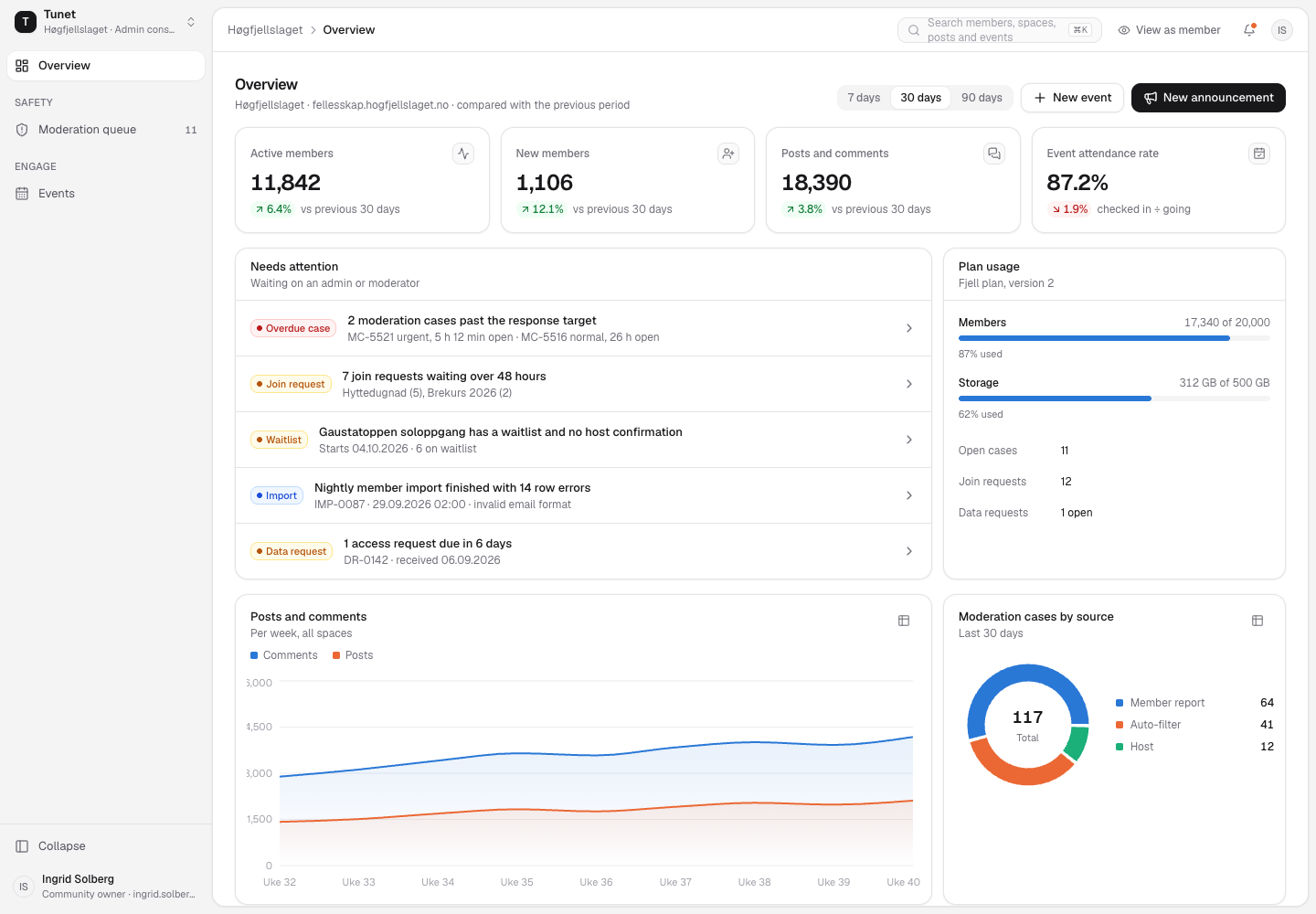Click the donut chart 117 Total
Image resolution: width=1316 pixels, height=914 pixels.
coord(1028,725)
